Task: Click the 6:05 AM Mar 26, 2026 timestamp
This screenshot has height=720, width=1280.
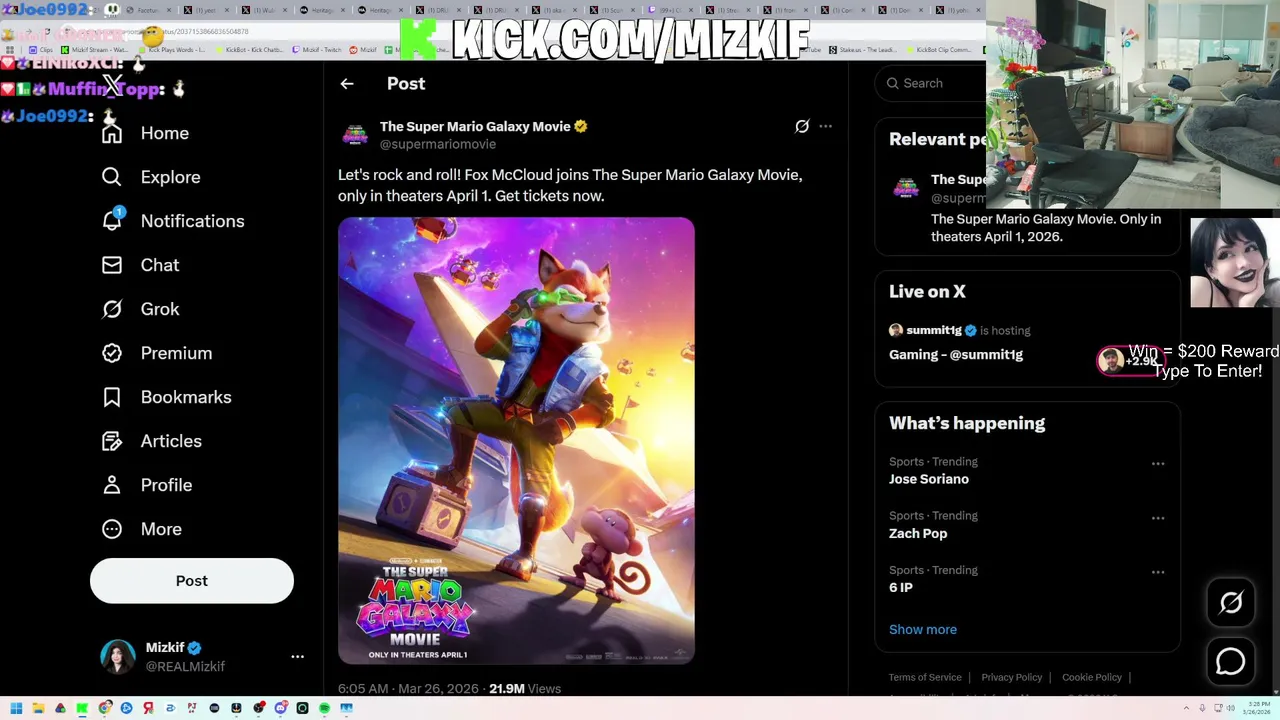Action: coord(410,689)
